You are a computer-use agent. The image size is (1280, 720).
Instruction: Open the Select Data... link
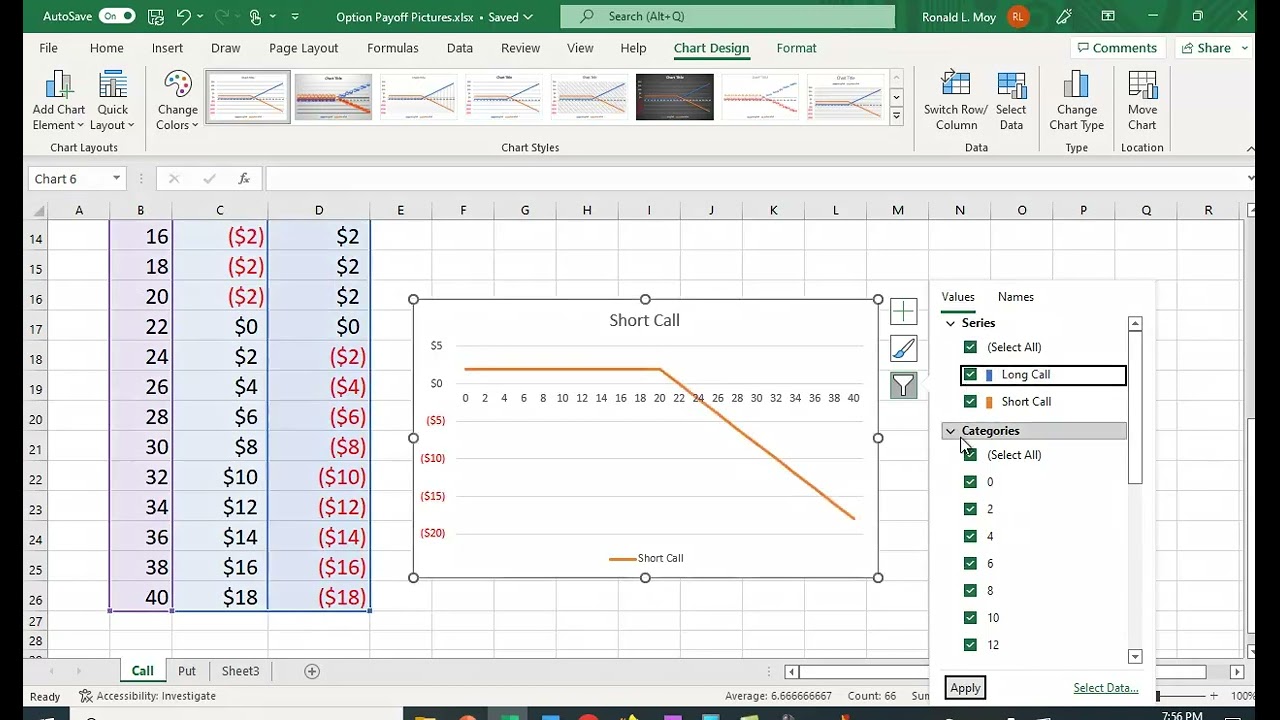pos(1106,688)
